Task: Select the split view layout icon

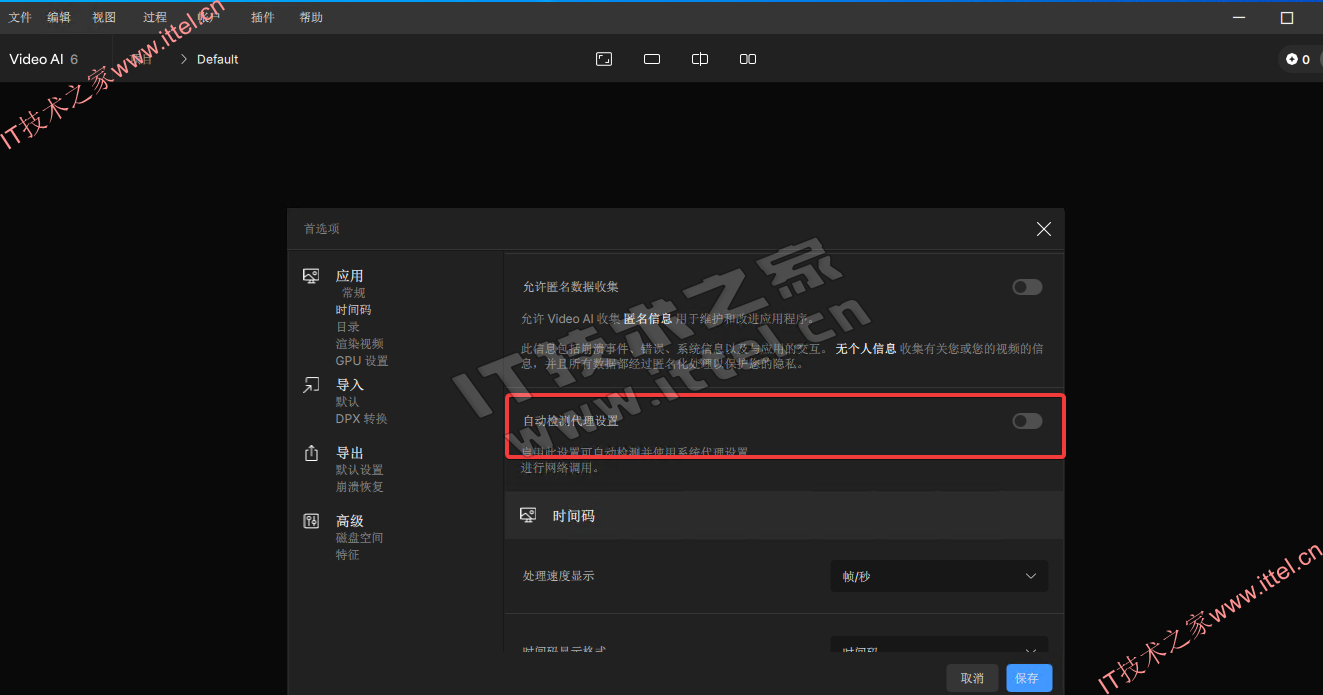Action: coord(700,59)
